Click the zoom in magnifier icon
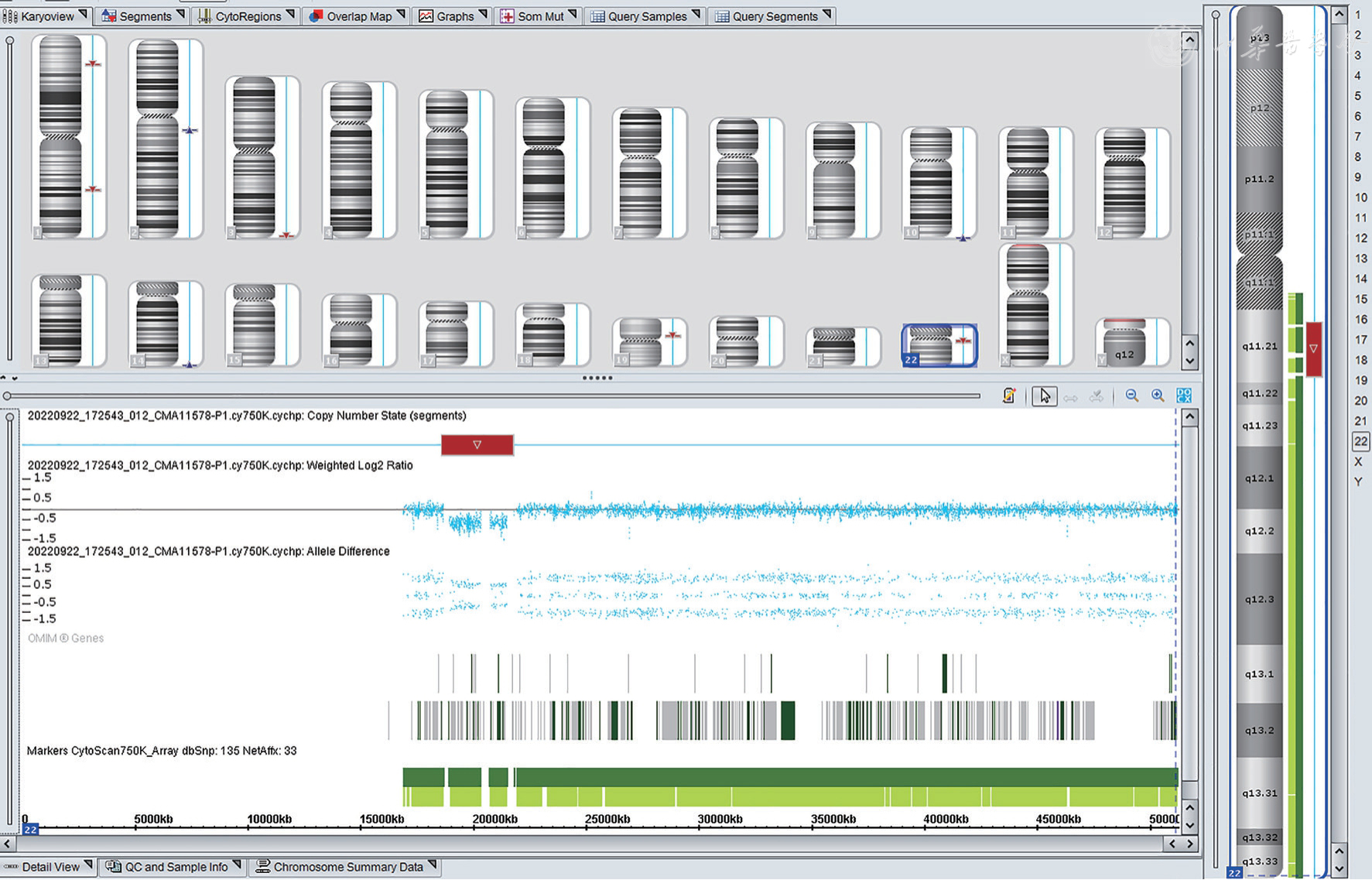1372x880 pixels. 1158,396
